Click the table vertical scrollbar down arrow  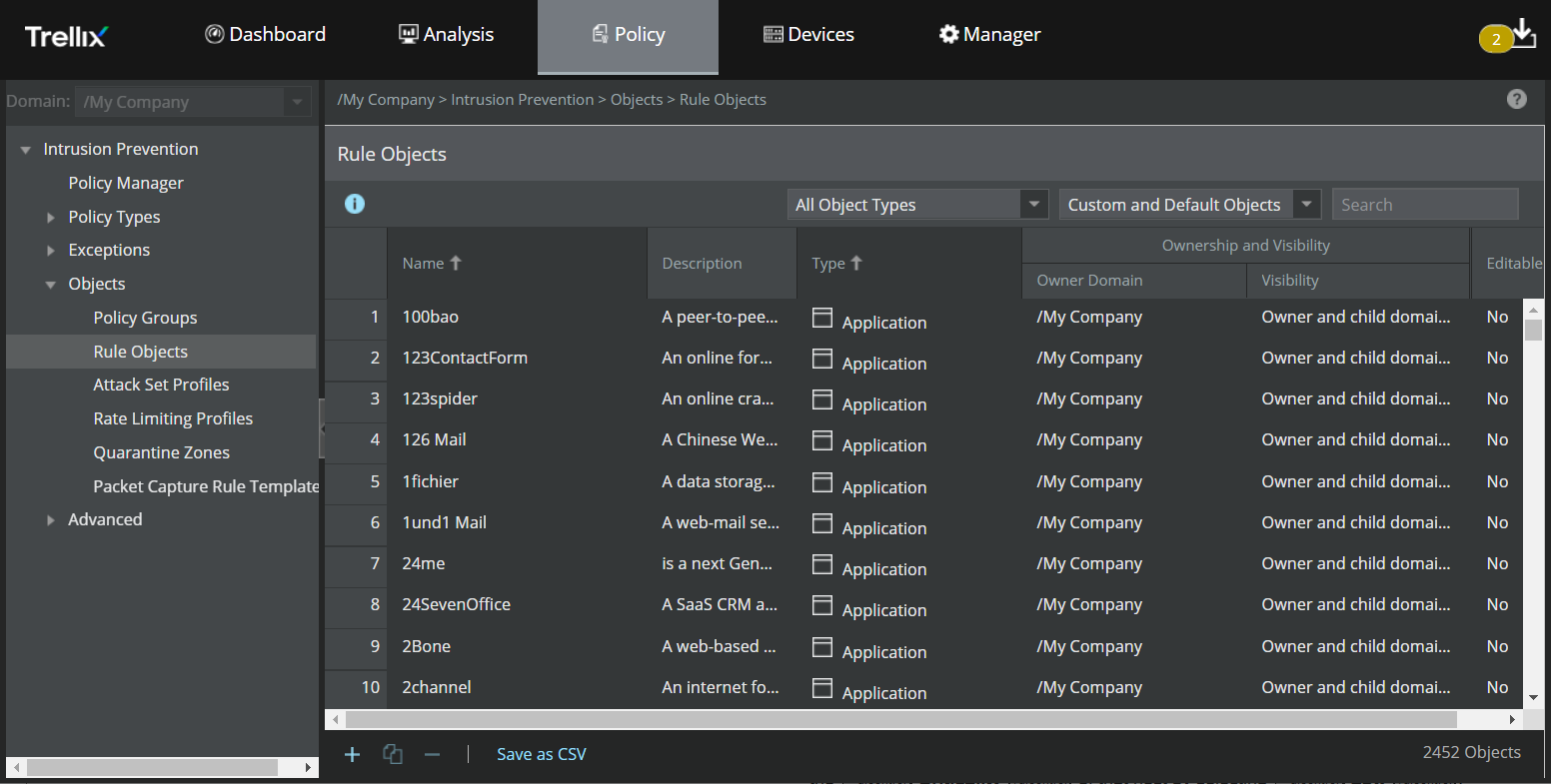click(x=1534, y=697)
